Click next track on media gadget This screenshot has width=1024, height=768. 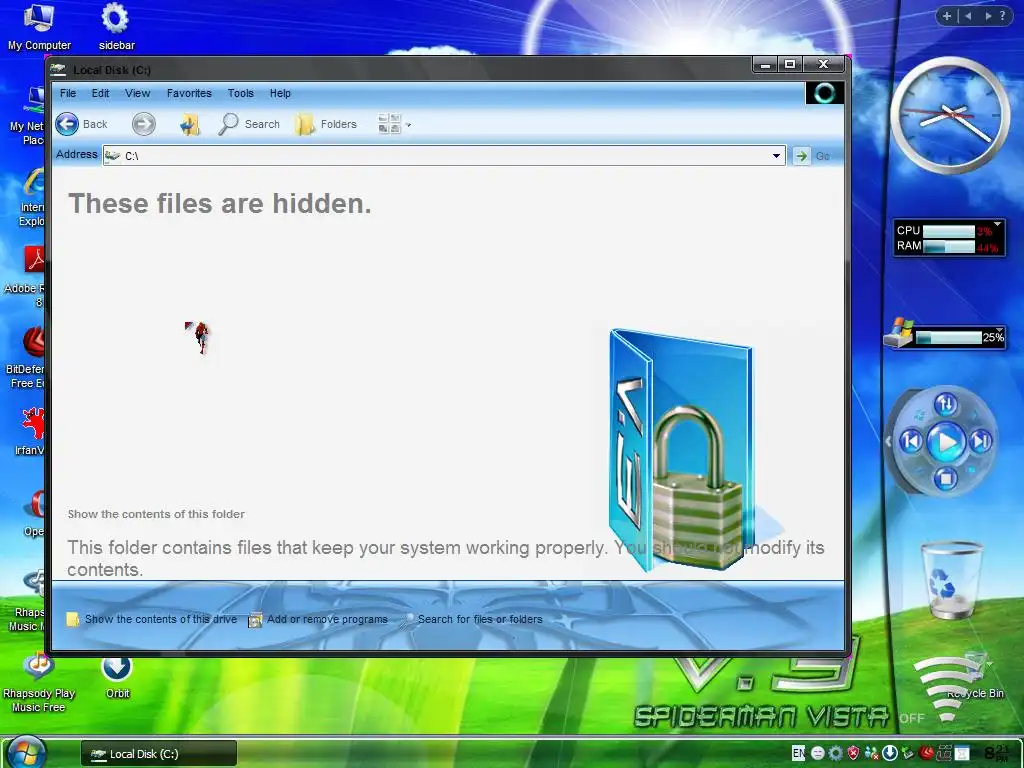pyautogui.click(x=981, y=442)
